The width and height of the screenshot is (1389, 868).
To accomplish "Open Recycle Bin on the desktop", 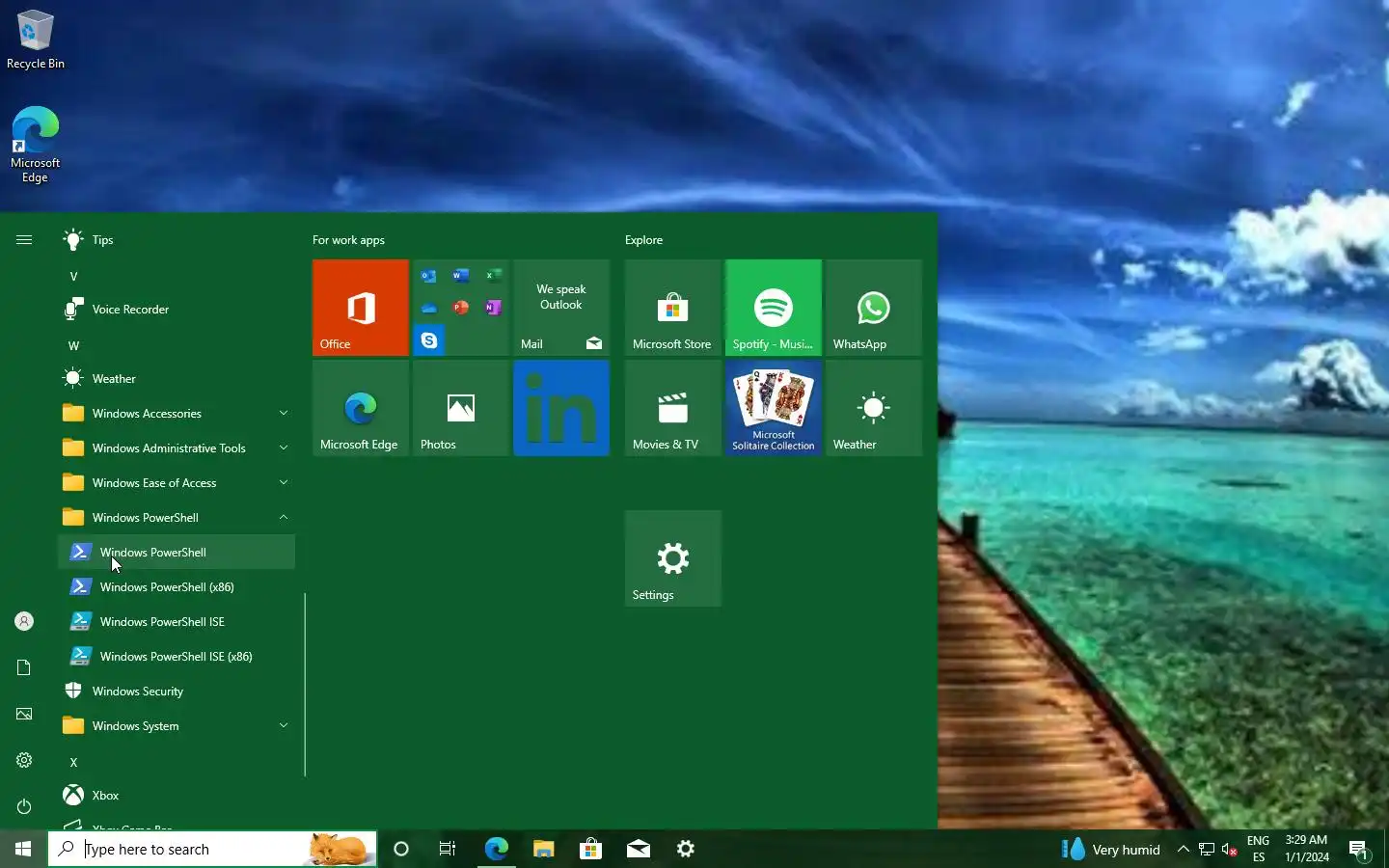I will pyautogui.click(x=36, y=40).
